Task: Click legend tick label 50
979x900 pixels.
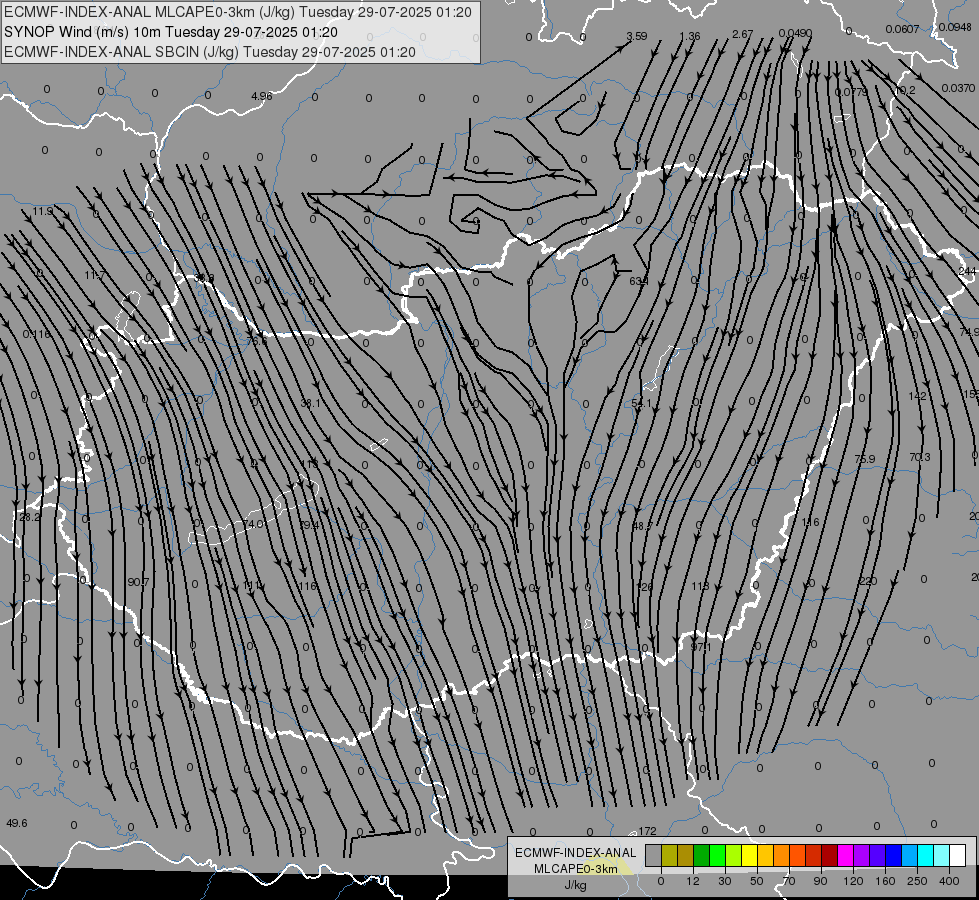Action: [x=757, y=881]
